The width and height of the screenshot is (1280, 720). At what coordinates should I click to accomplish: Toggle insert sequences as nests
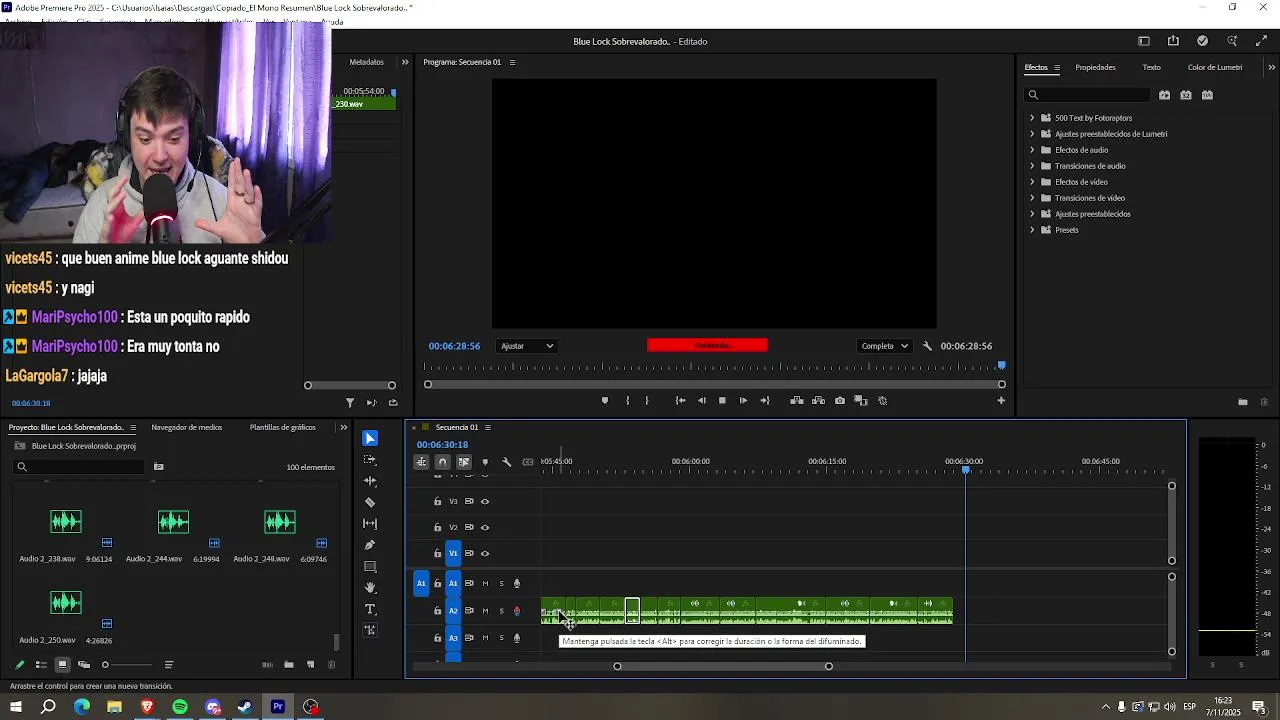tap(421, 462)
